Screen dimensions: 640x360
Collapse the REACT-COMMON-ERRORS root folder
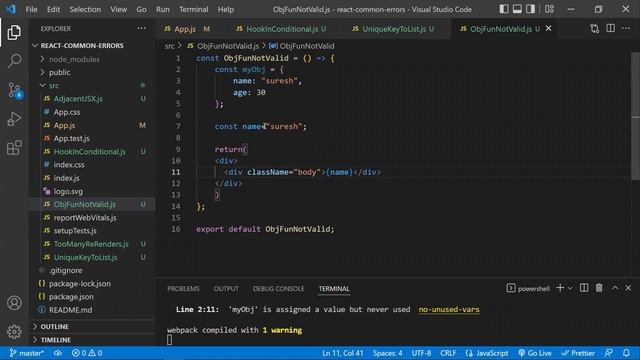point(92,45)
